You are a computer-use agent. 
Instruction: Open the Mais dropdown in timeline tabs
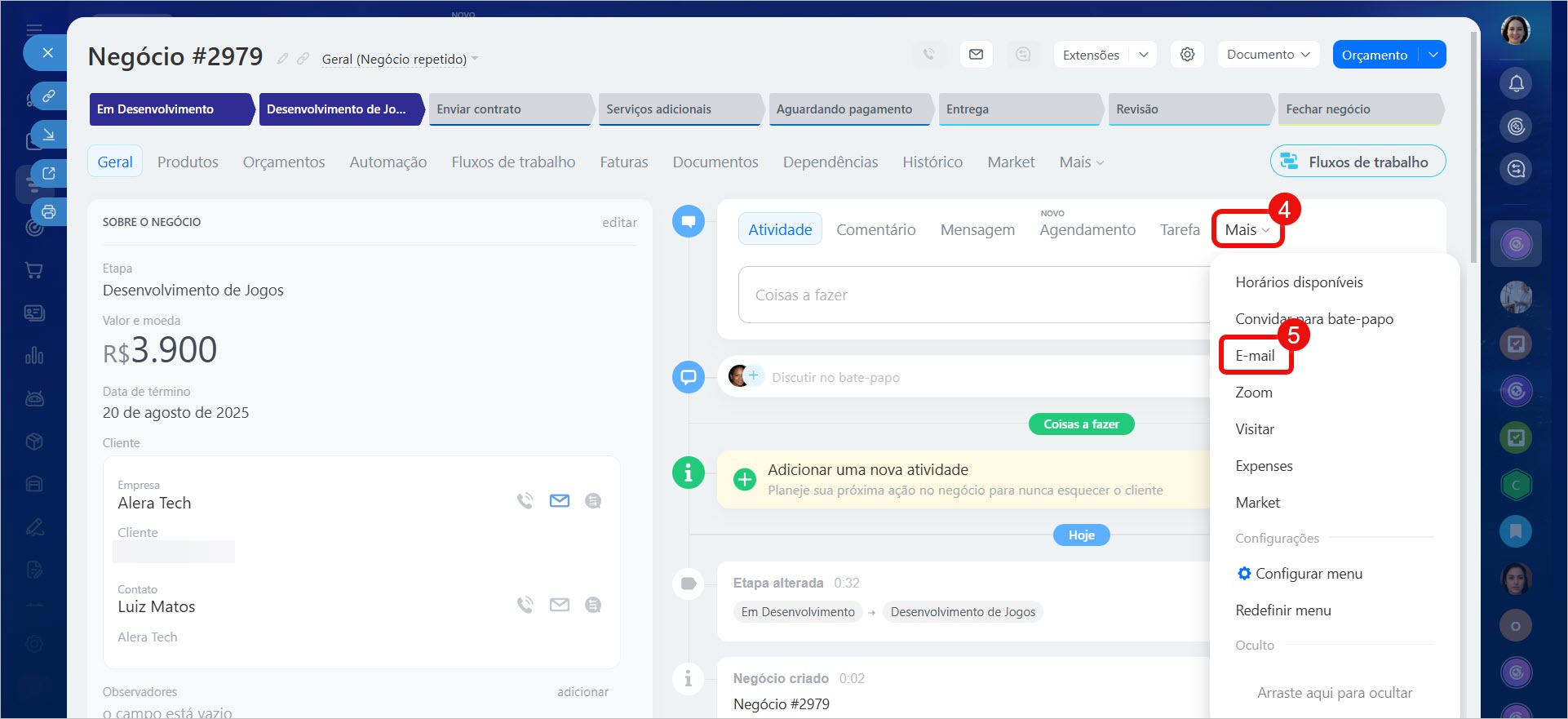pos(1247,230)
